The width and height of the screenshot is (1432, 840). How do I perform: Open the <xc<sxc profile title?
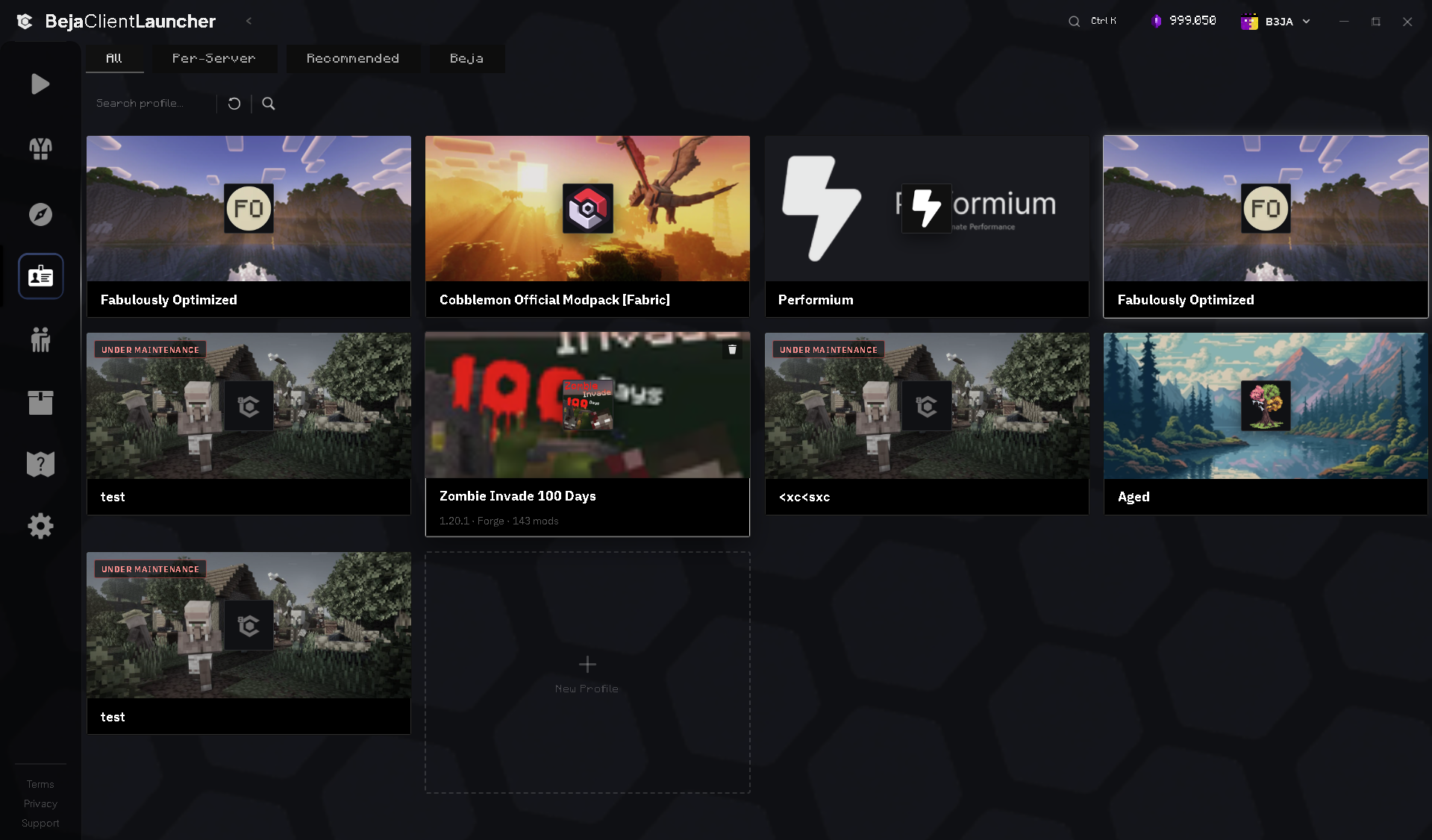804,497
